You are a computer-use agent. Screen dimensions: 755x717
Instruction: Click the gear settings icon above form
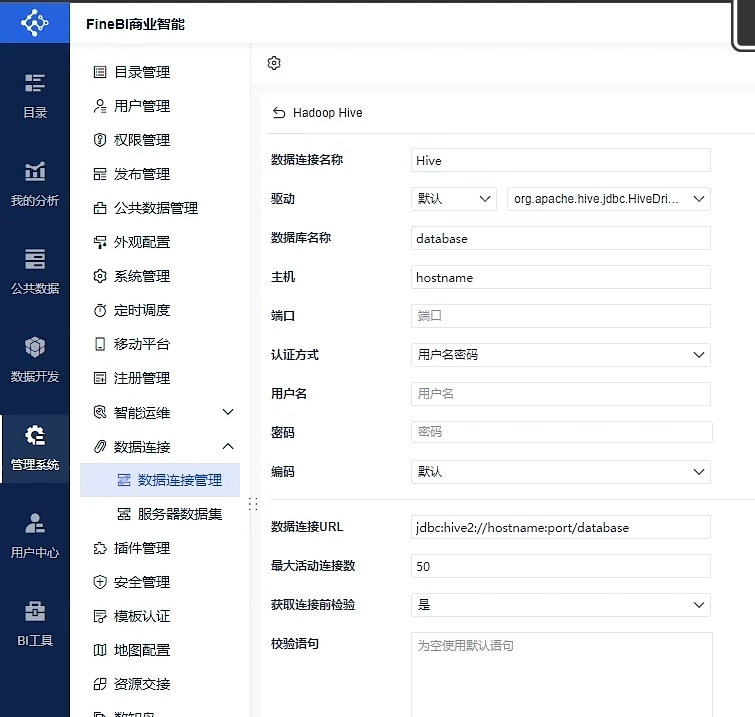(x=274, y=63)
